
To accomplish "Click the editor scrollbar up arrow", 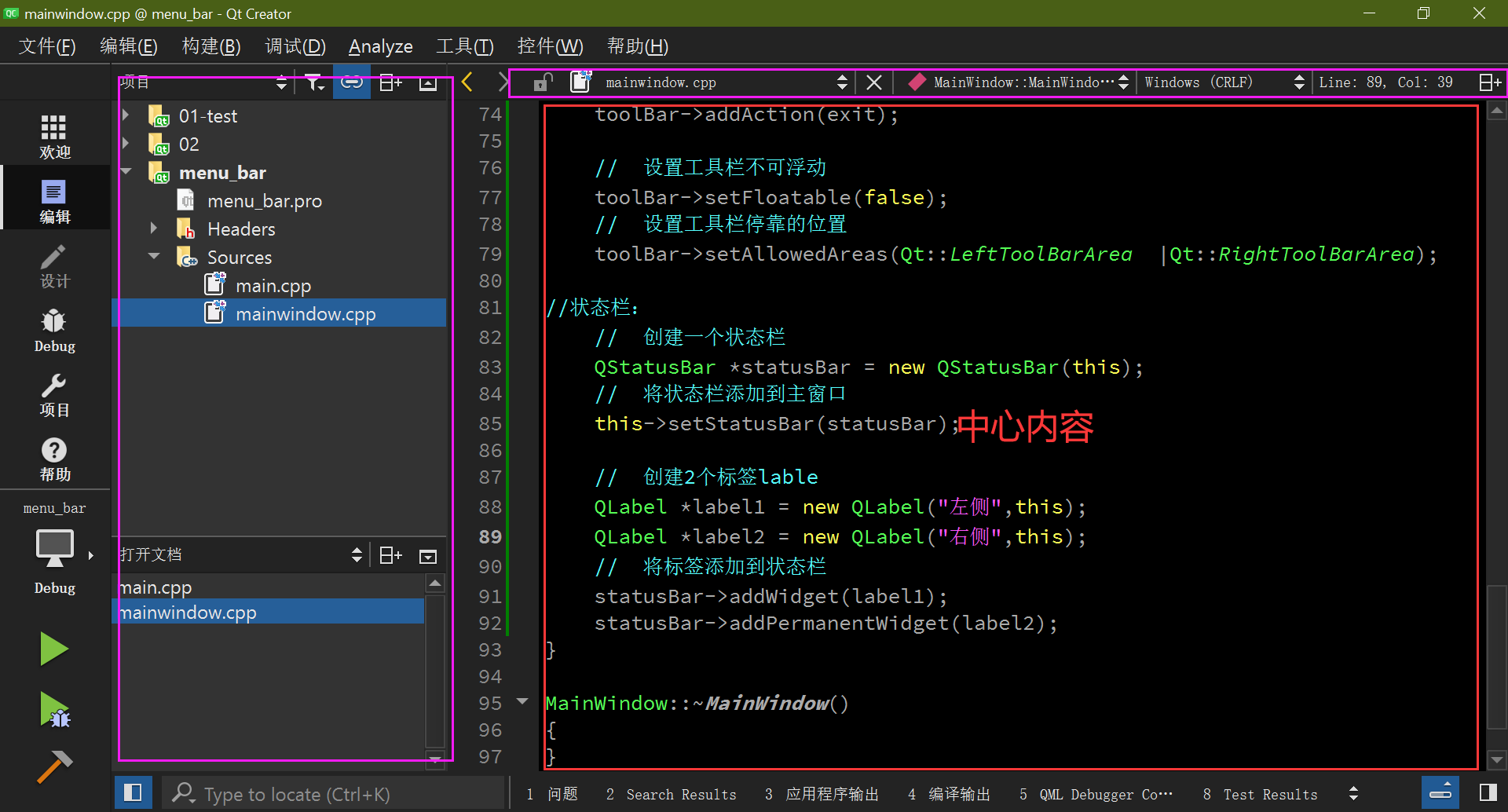I will pos(1497,111).
